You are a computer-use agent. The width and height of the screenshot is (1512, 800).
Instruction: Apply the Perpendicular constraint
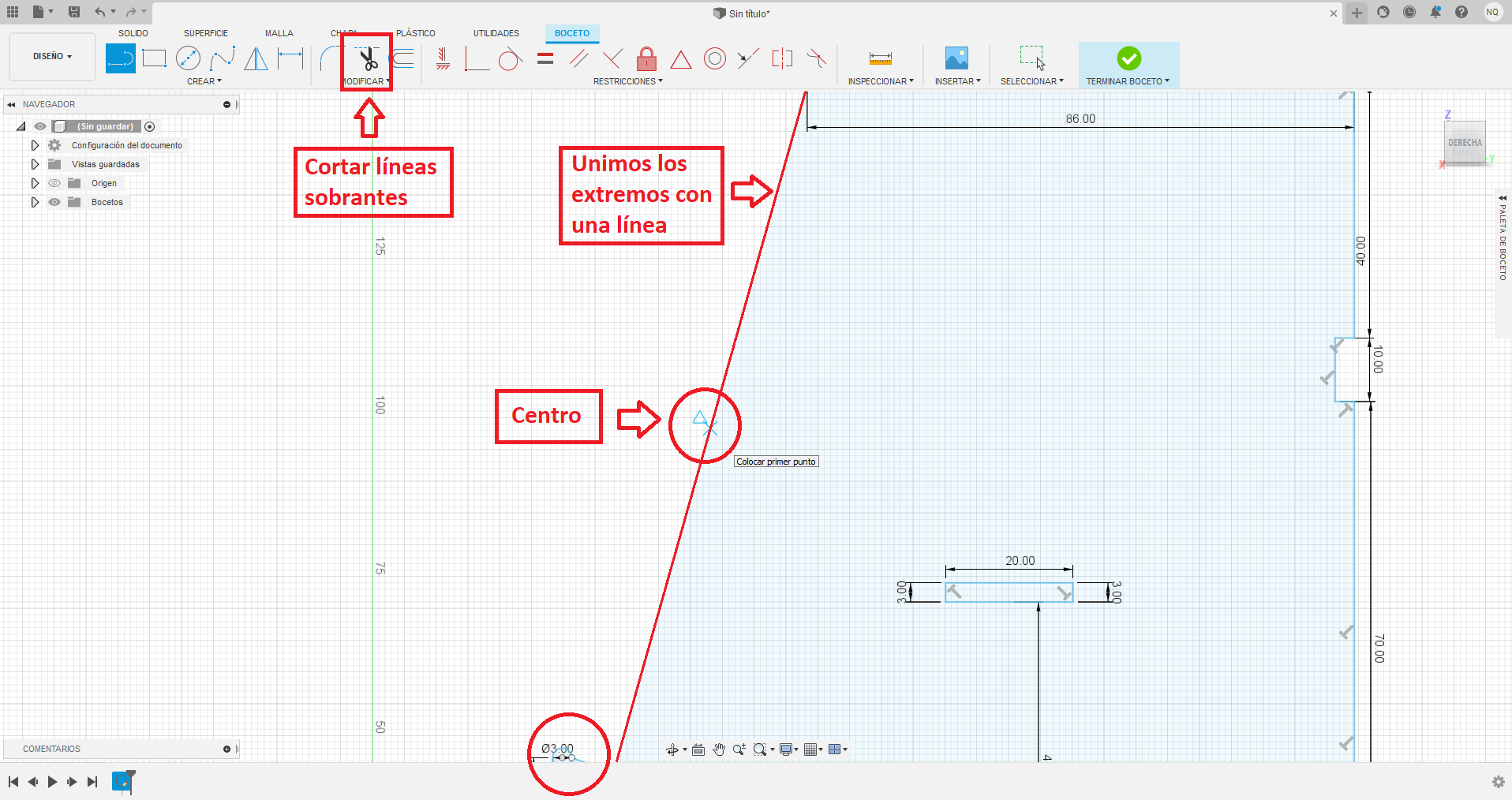click(x=612, y=58)
